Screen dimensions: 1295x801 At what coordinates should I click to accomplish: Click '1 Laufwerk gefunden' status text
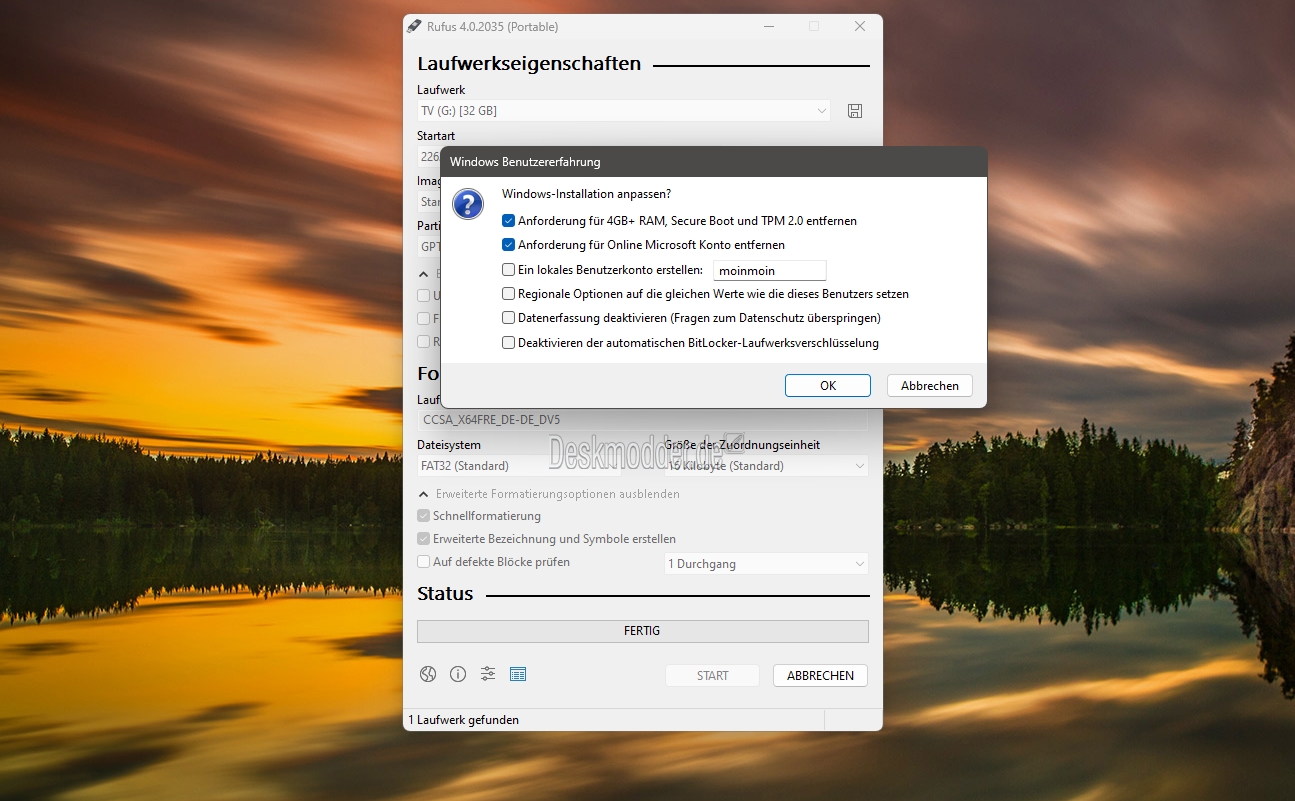tap(464, 720)
